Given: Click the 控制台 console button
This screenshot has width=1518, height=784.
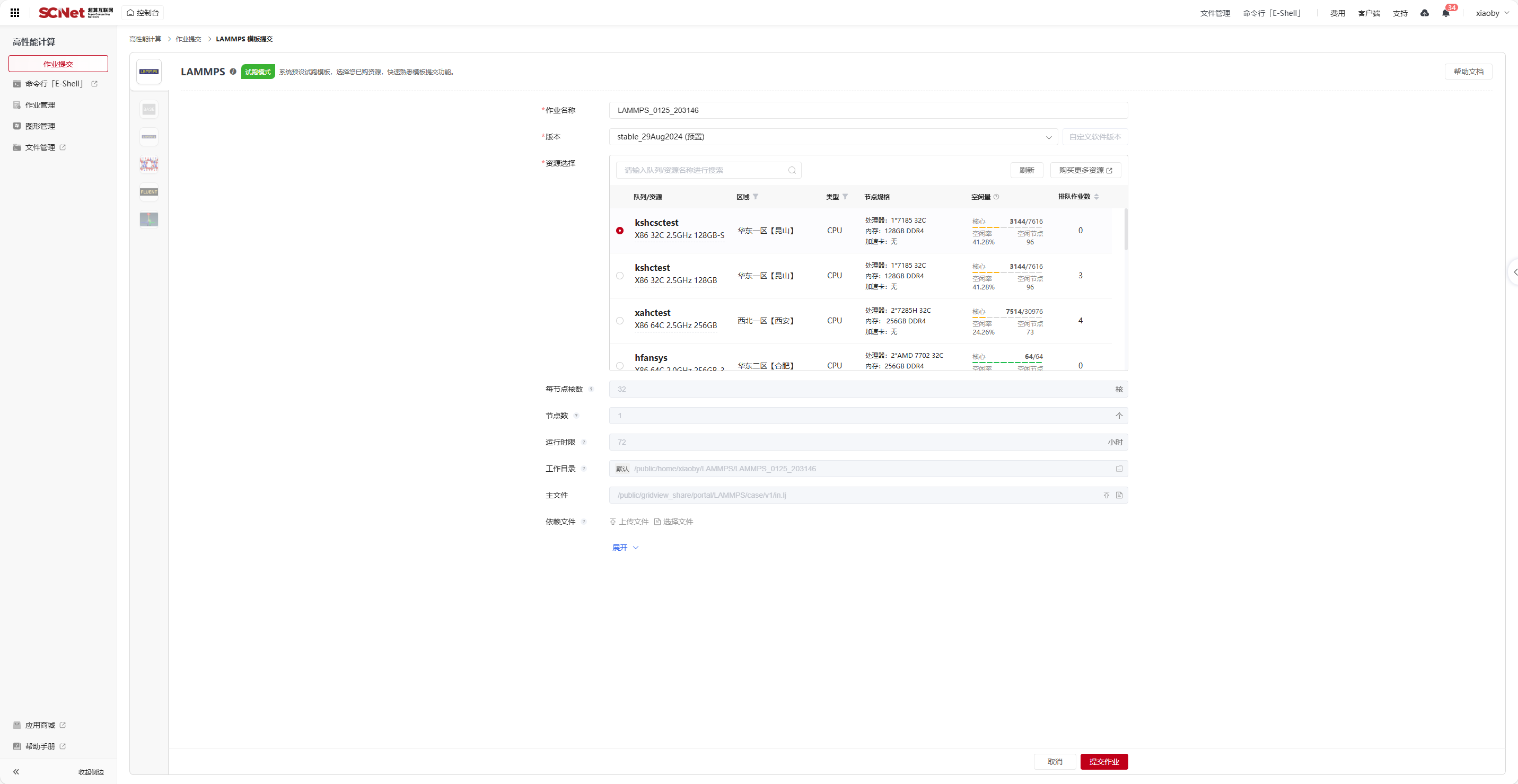Looking at the screenshot, I should pyautogui.click(x=143, y=12).
